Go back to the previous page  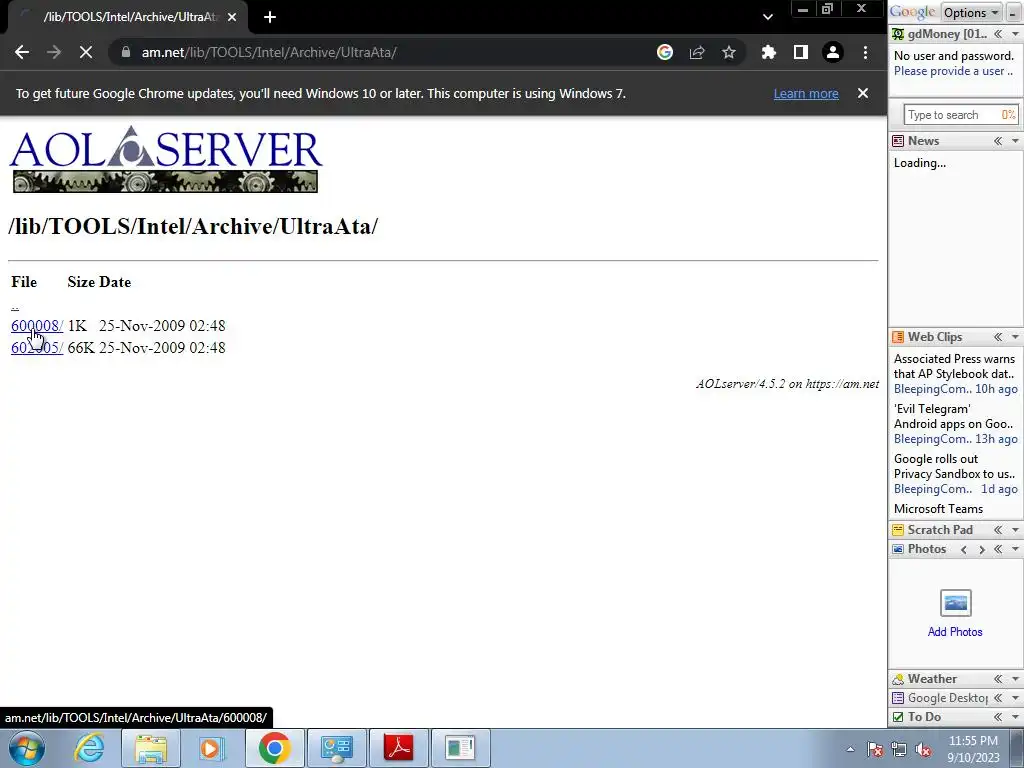tap(22, 52)
